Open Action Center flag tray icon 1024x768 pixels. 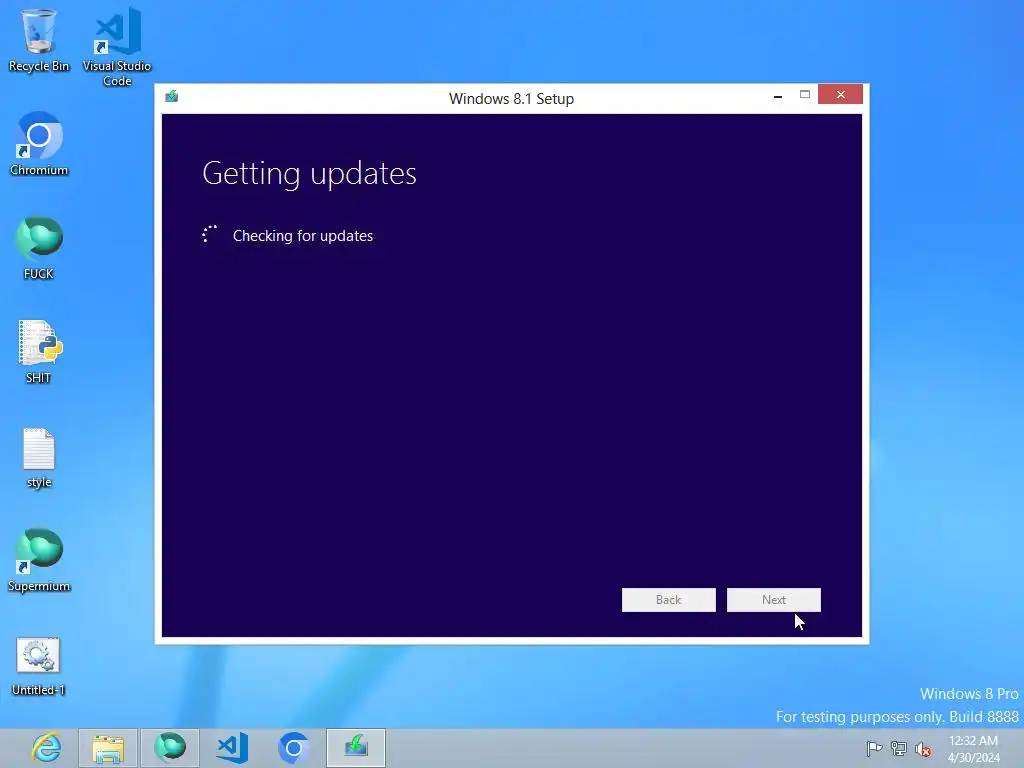click(x=874, y=748)
